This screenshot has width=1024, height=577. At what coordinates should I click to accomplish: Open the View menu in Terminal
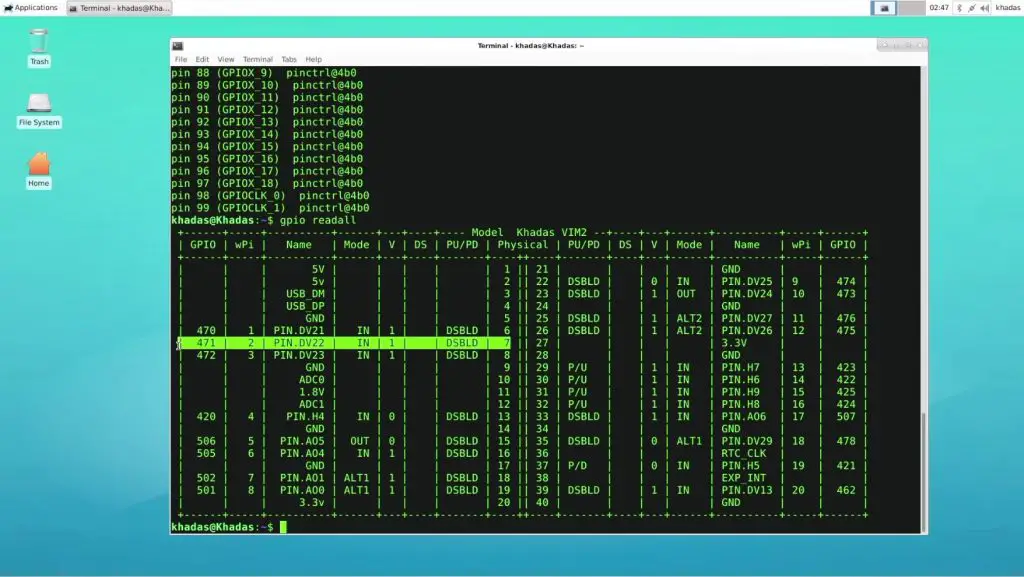tap(226, 59)
